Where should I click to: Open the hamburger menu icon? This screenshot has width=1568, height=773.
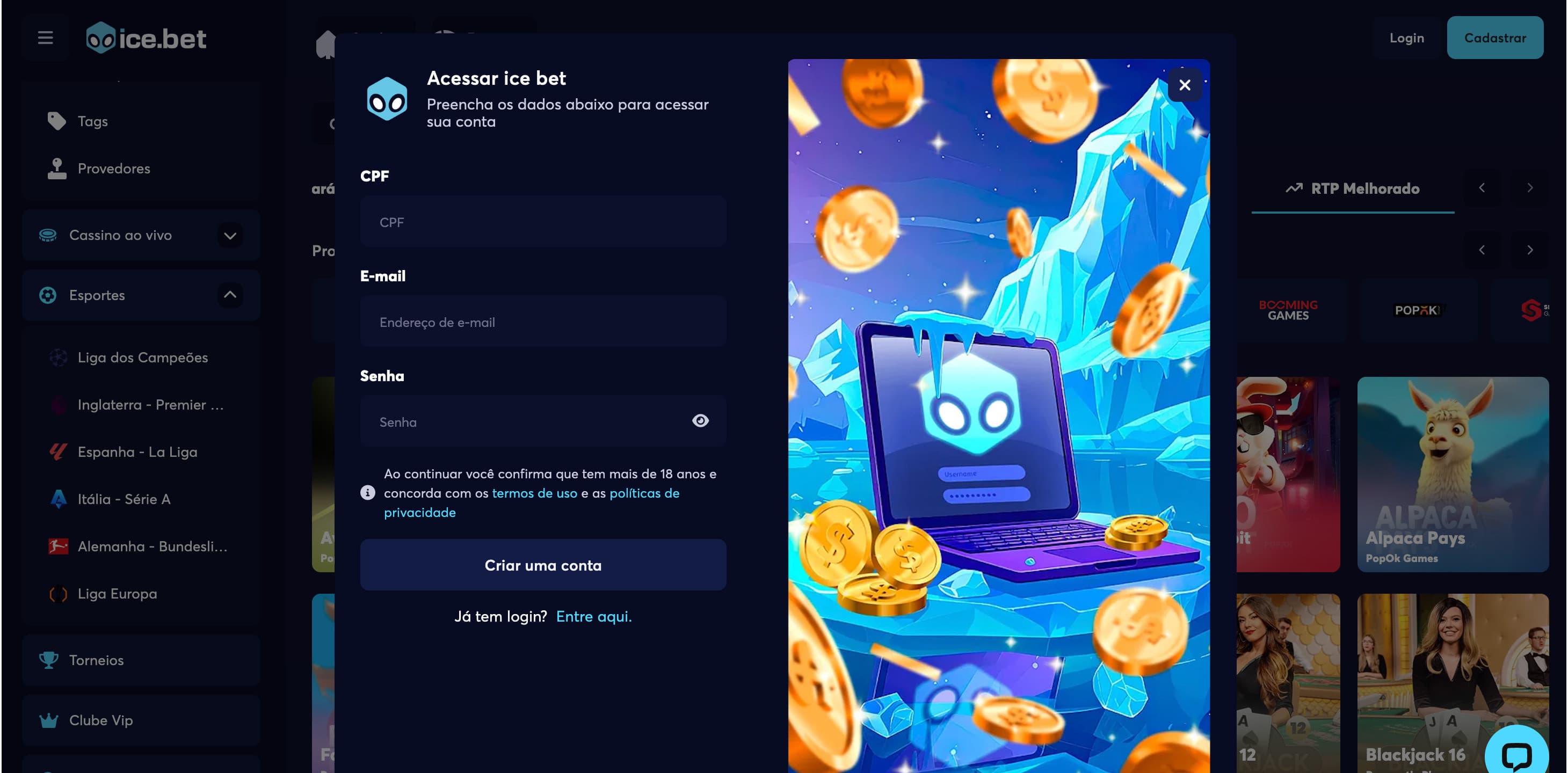pos(45,38)
